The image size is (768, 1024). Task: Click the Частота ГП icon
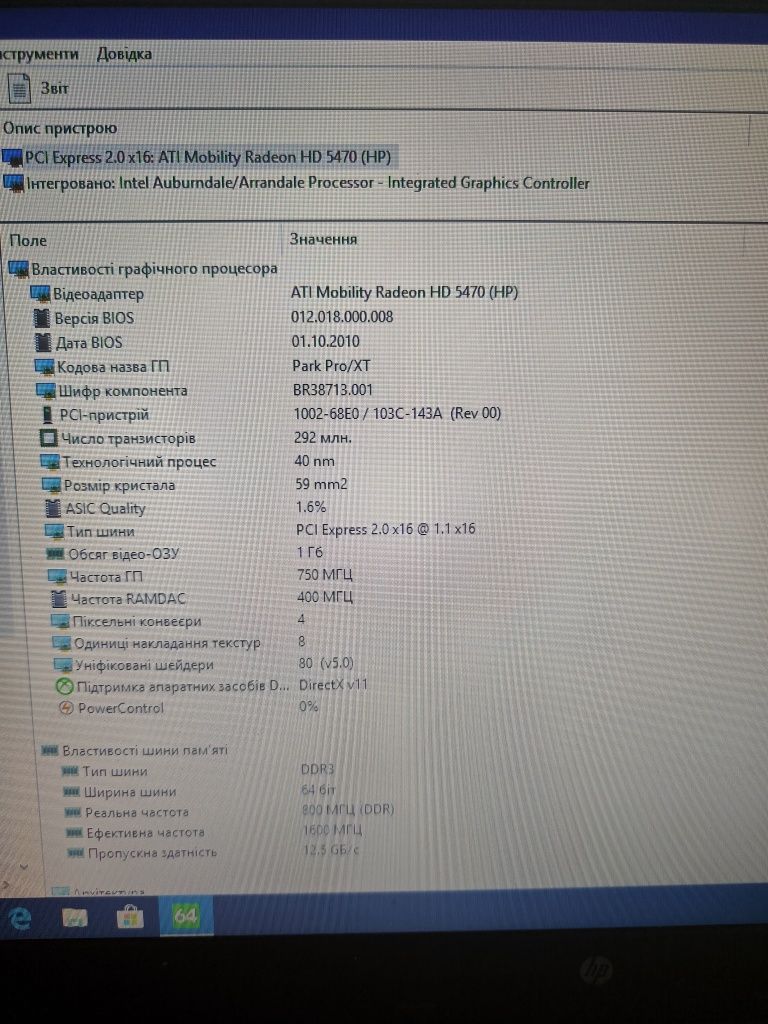tap(57, 577)
